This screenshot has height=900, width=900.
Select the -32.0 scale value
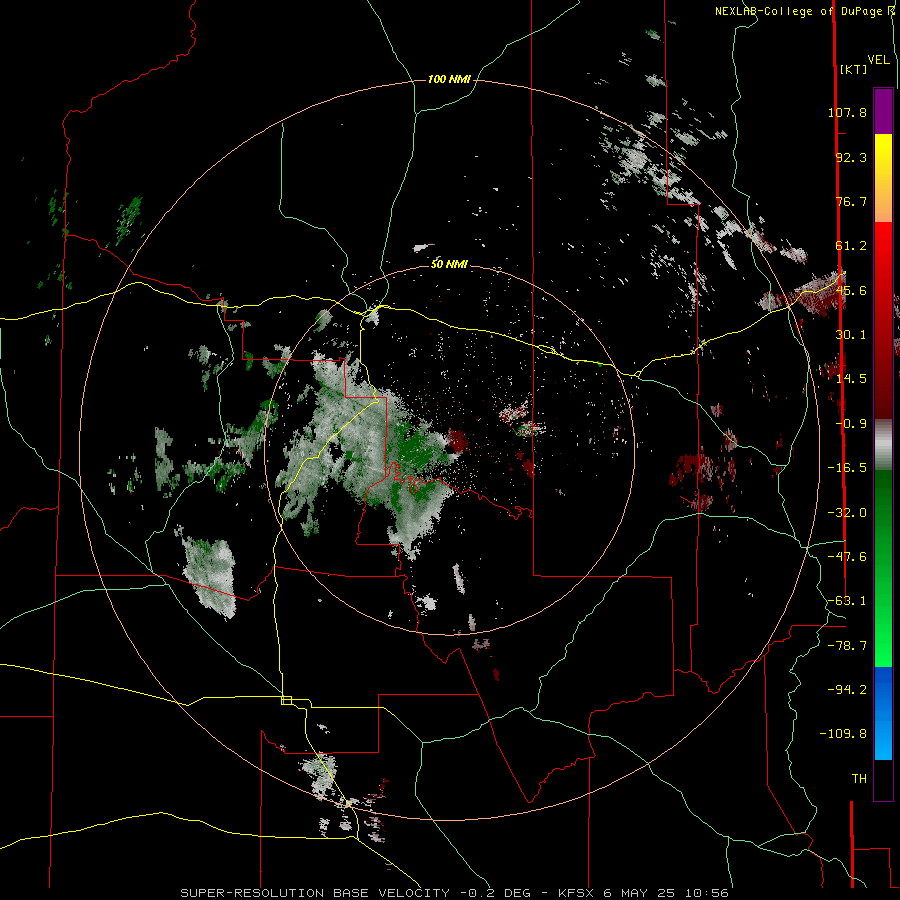[x=847, y=513]
